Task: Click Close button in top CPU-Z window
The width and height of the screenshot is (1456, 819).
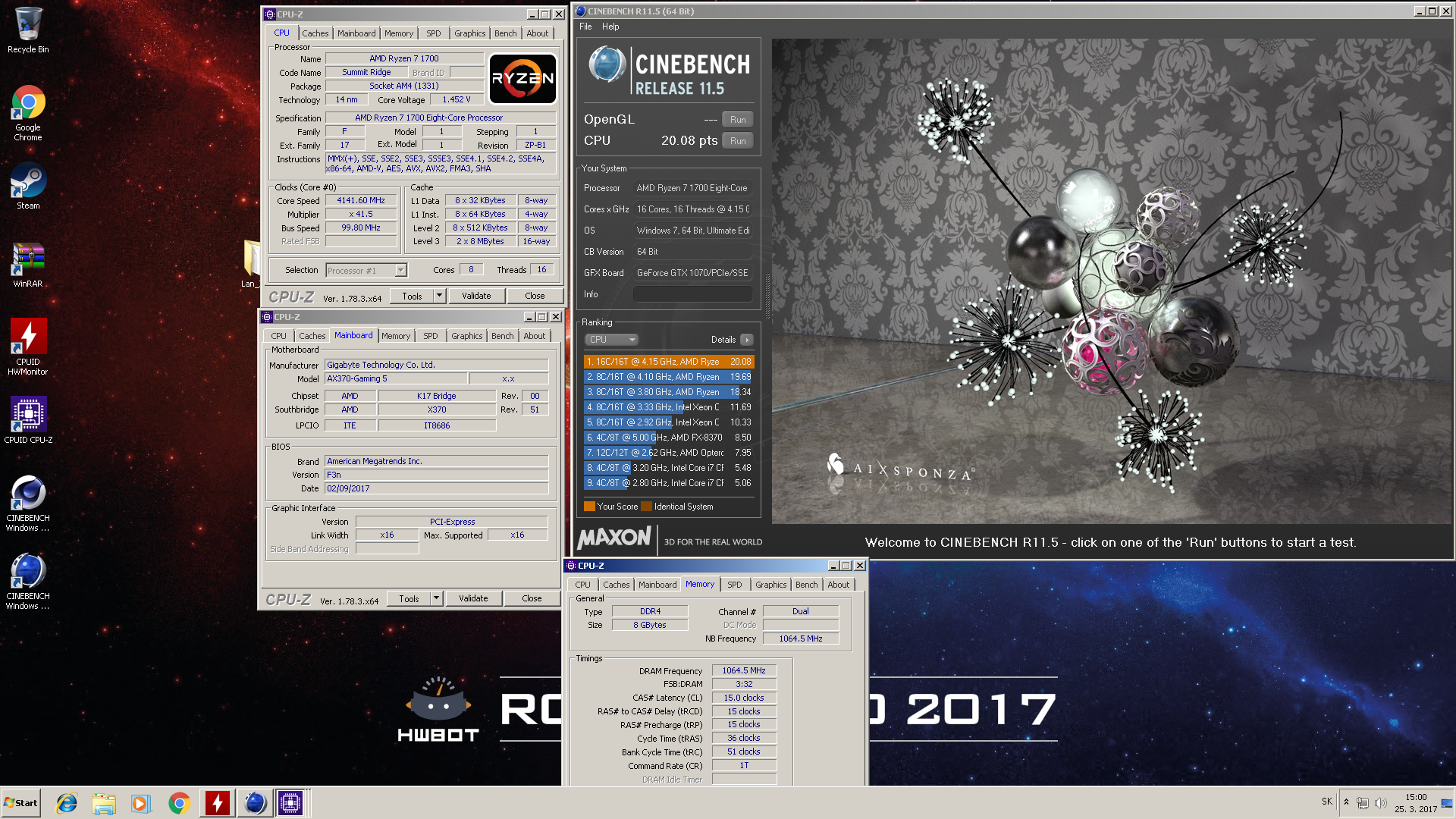Action: click(535, 296)
